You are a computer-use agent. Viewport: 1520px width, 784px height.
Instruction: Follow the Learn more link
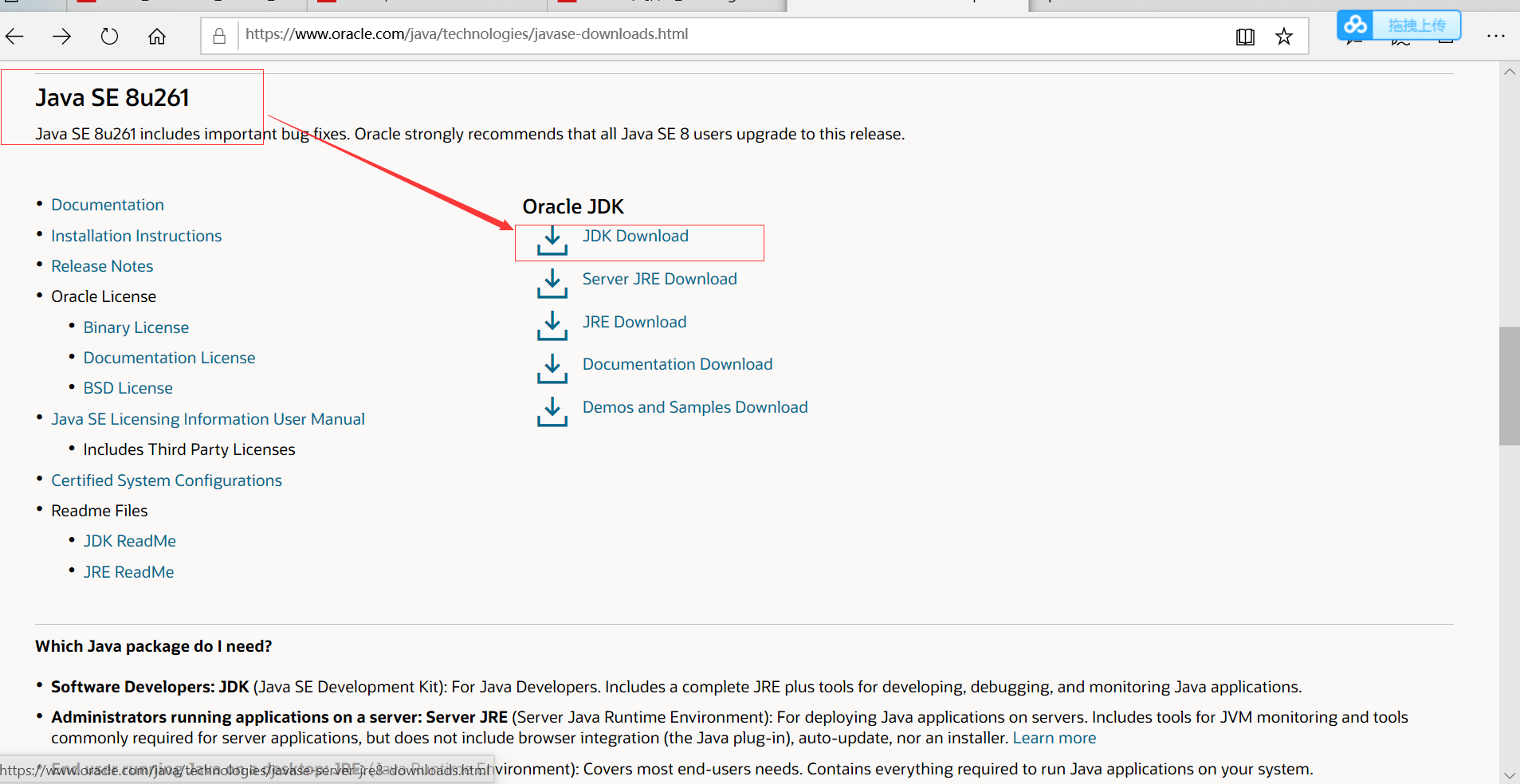[x=1055, y=738]
